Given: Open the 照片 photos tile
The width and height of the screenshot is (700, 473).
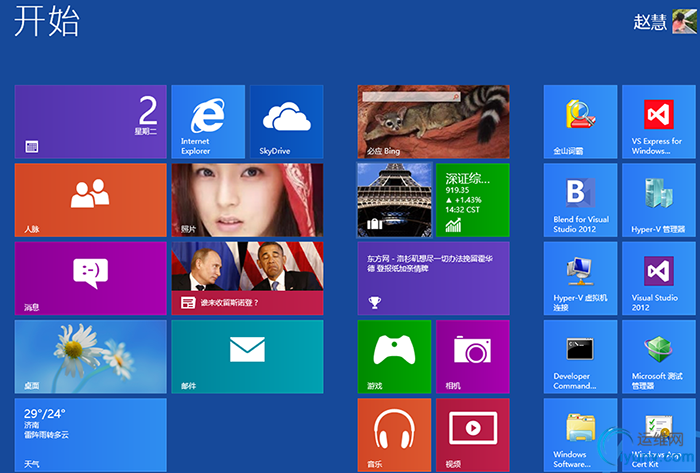Looking at the screenshot, I should [246, 199].
